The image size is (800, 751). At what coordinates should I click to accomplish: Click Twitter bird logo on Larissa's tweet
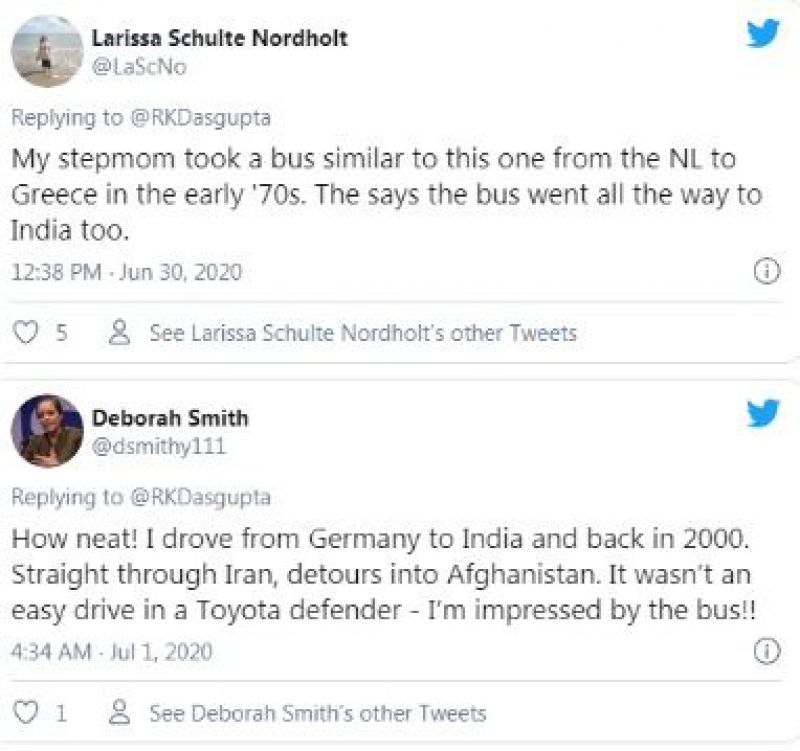pos(763,34)
